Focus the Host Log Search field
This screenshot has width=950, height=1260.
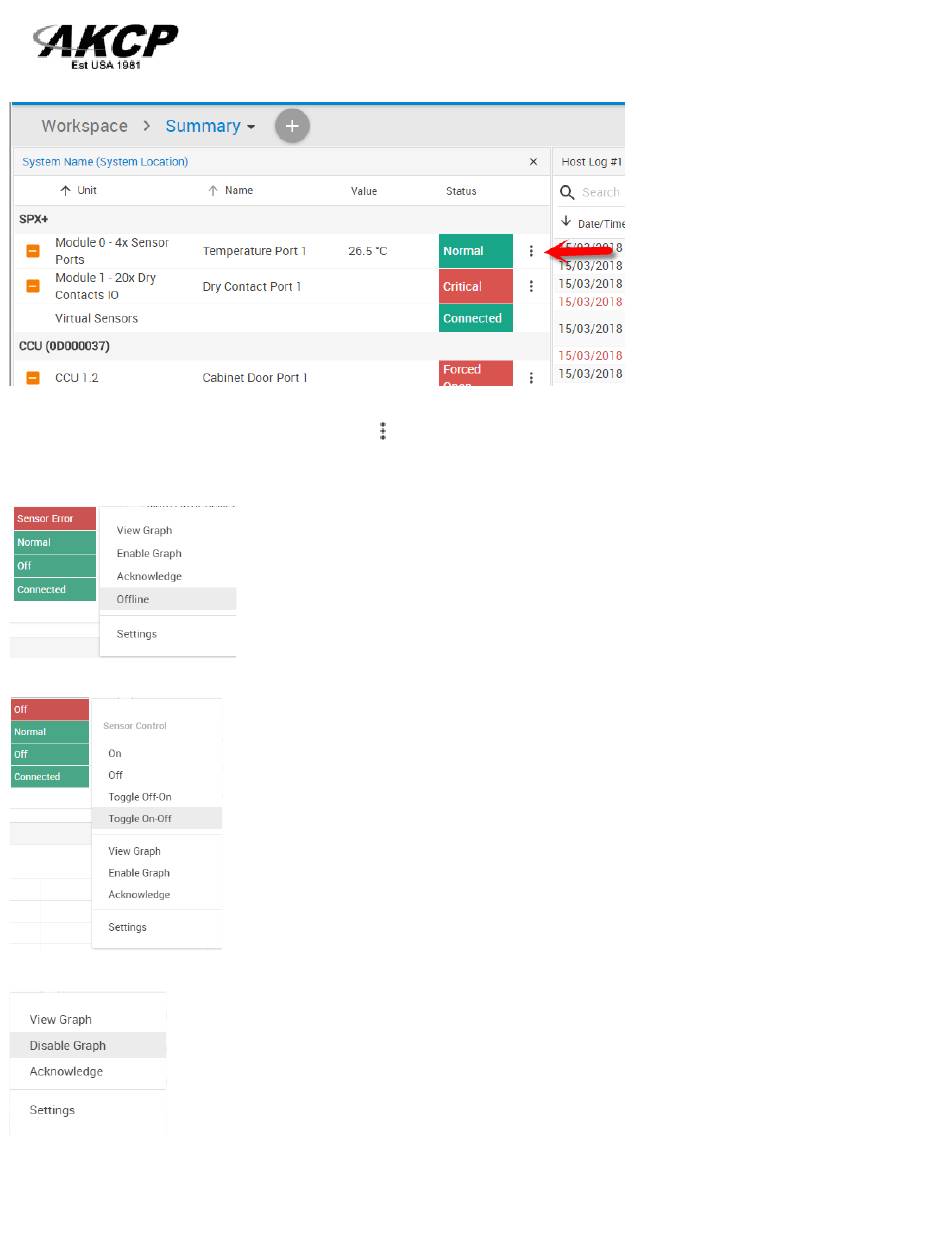coord(601,192)
